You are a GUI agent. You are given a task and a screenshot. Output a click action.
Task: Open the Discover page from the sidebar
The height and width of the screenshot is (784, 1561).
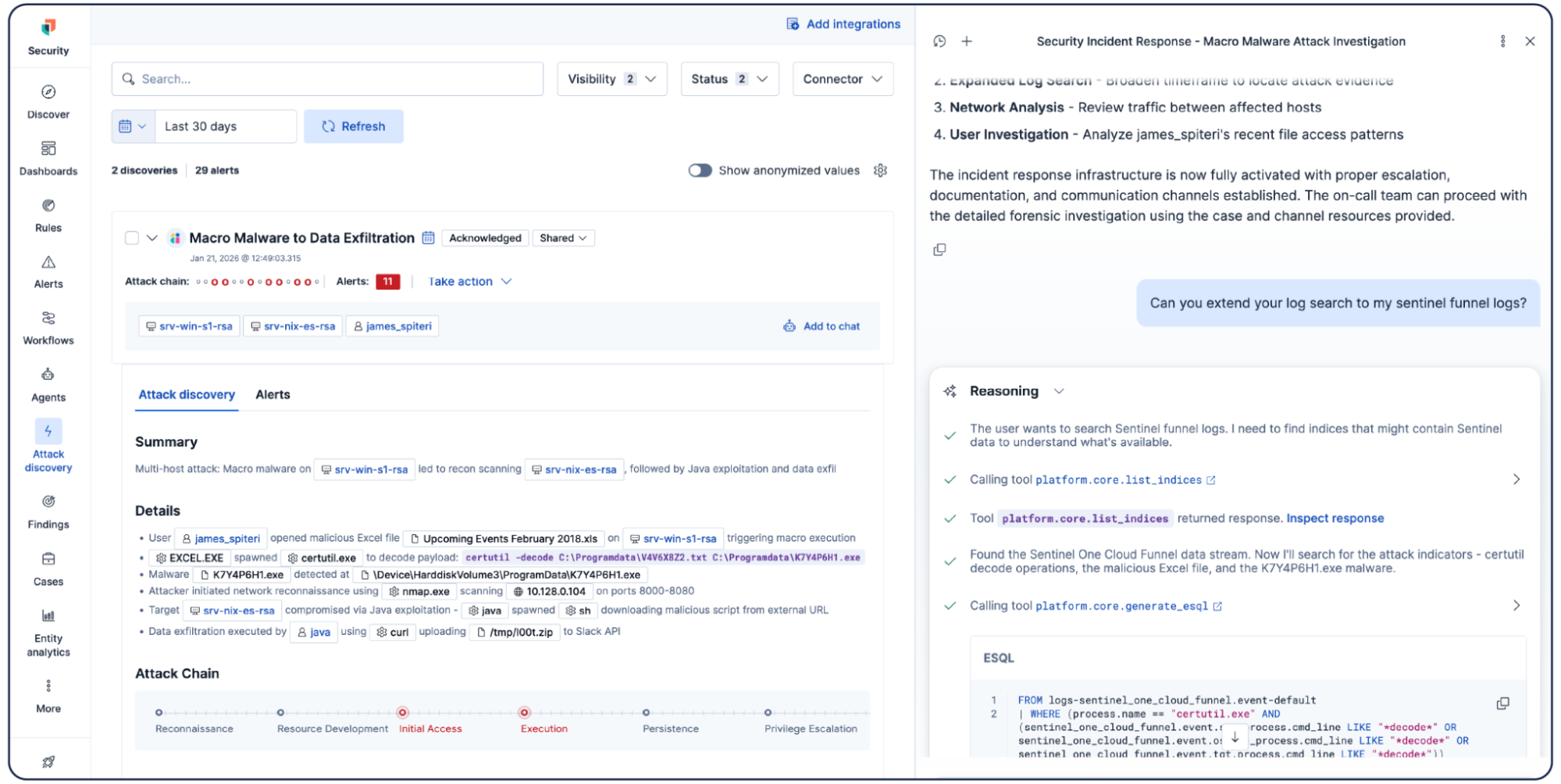48,102
